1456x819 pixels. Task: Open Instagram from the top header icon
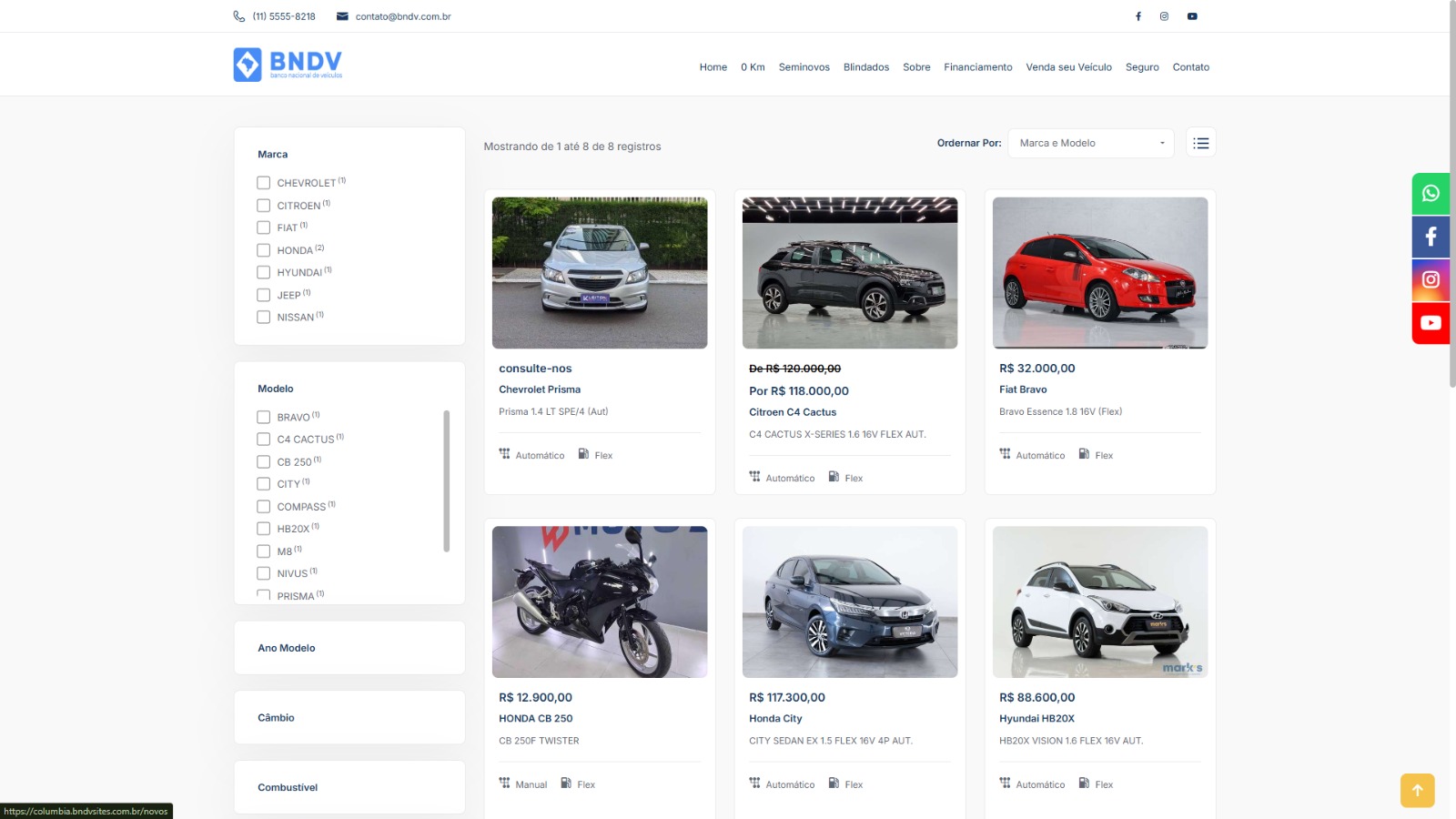1164,16
